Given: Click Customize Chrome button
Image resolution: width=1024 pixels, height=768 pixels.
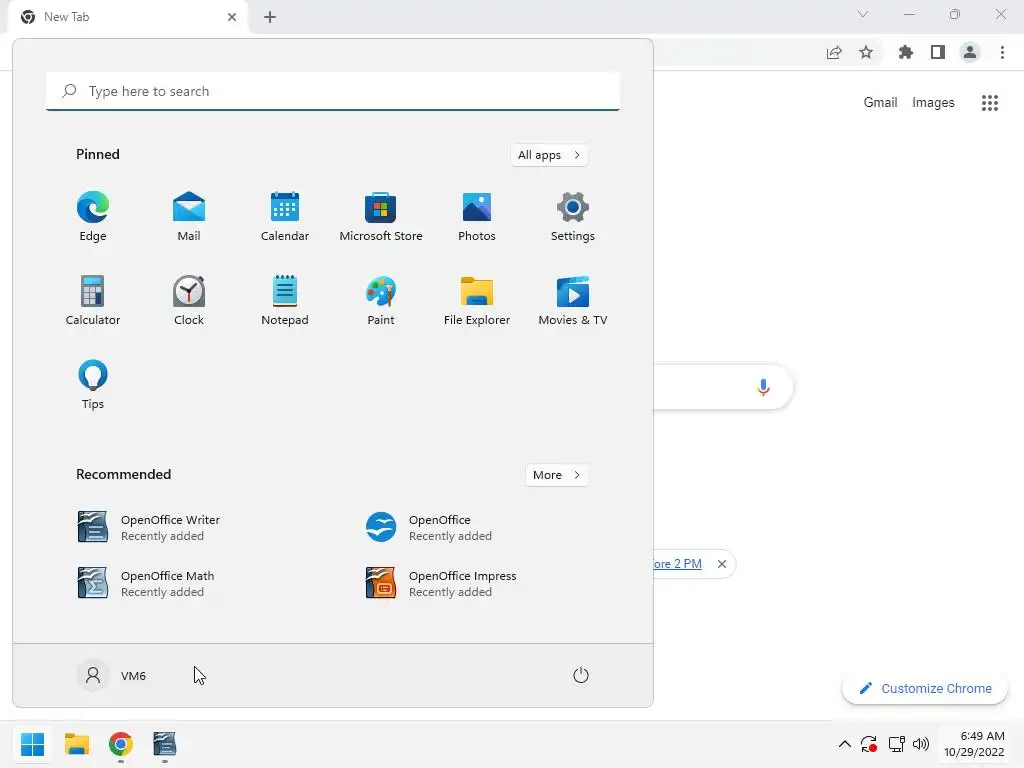Looking at the screenshot, I should pos(925,688).
